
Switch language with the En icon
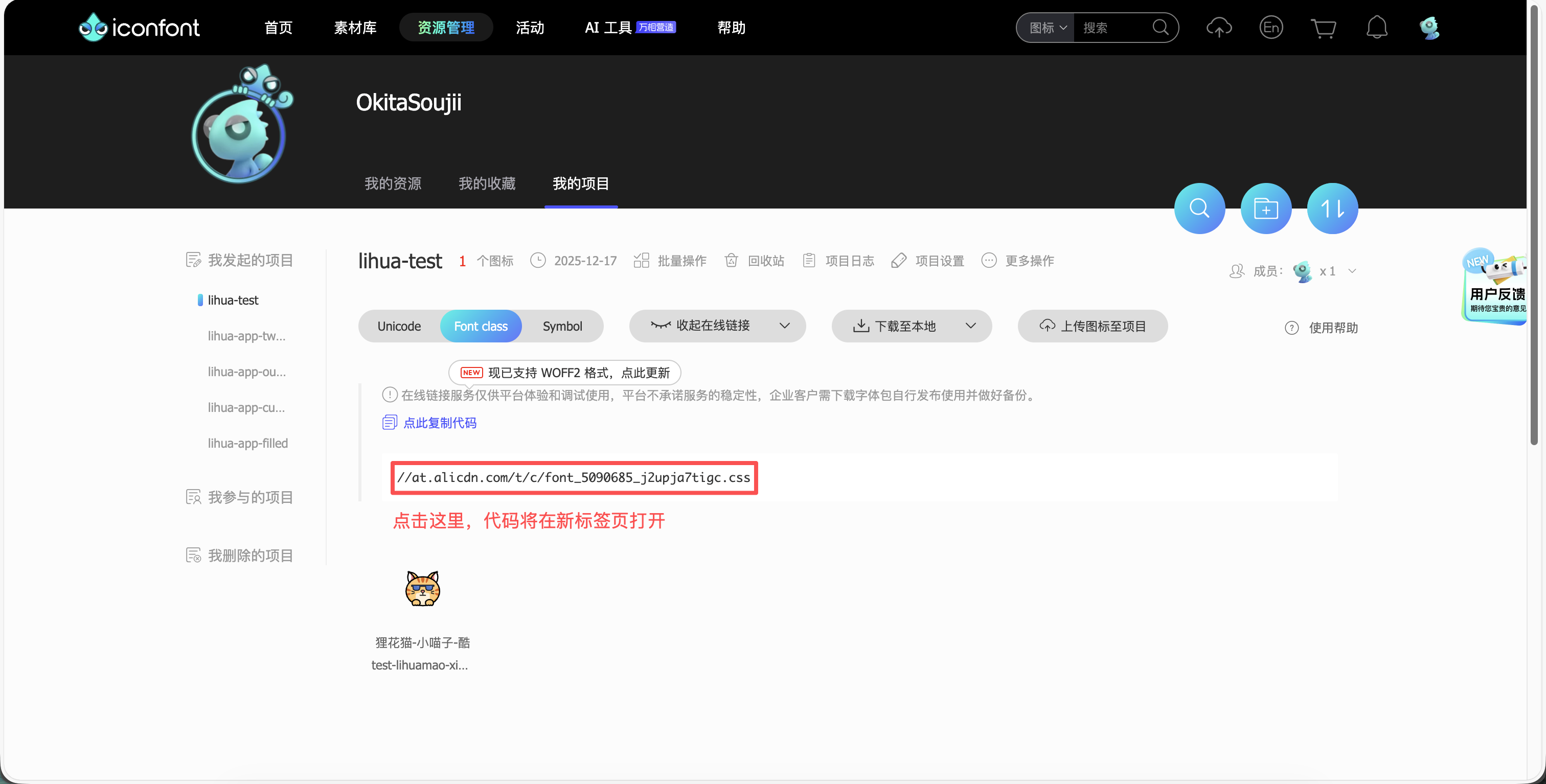1270,28
